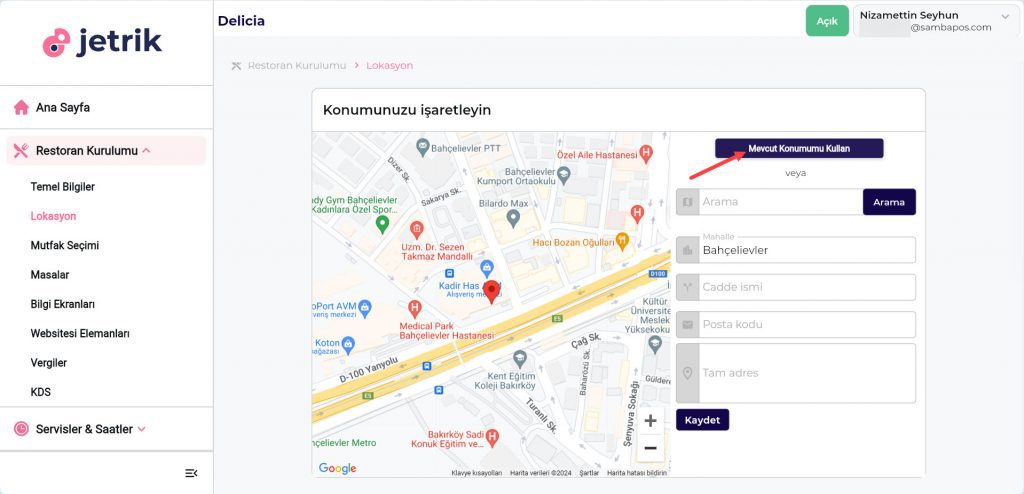
Task: Collapse sidebar using bottom menu icon
Action: click(x=191, y=473)
